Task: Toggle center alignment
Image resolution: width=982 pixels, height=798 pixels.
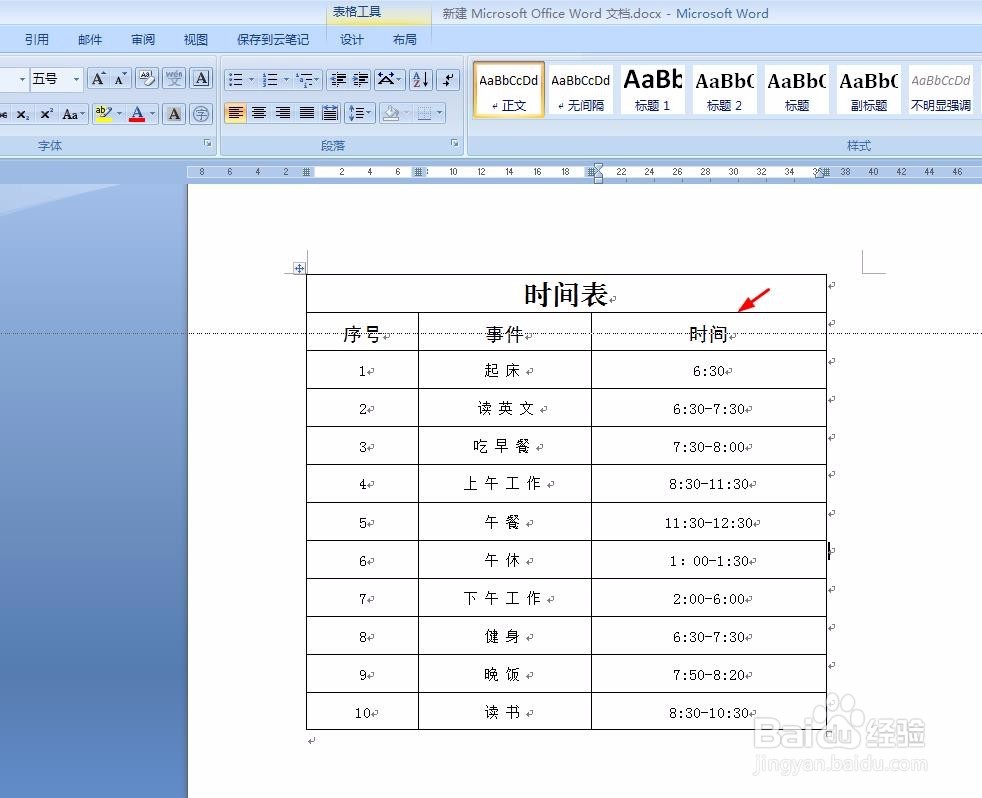Action: [257, 113]
